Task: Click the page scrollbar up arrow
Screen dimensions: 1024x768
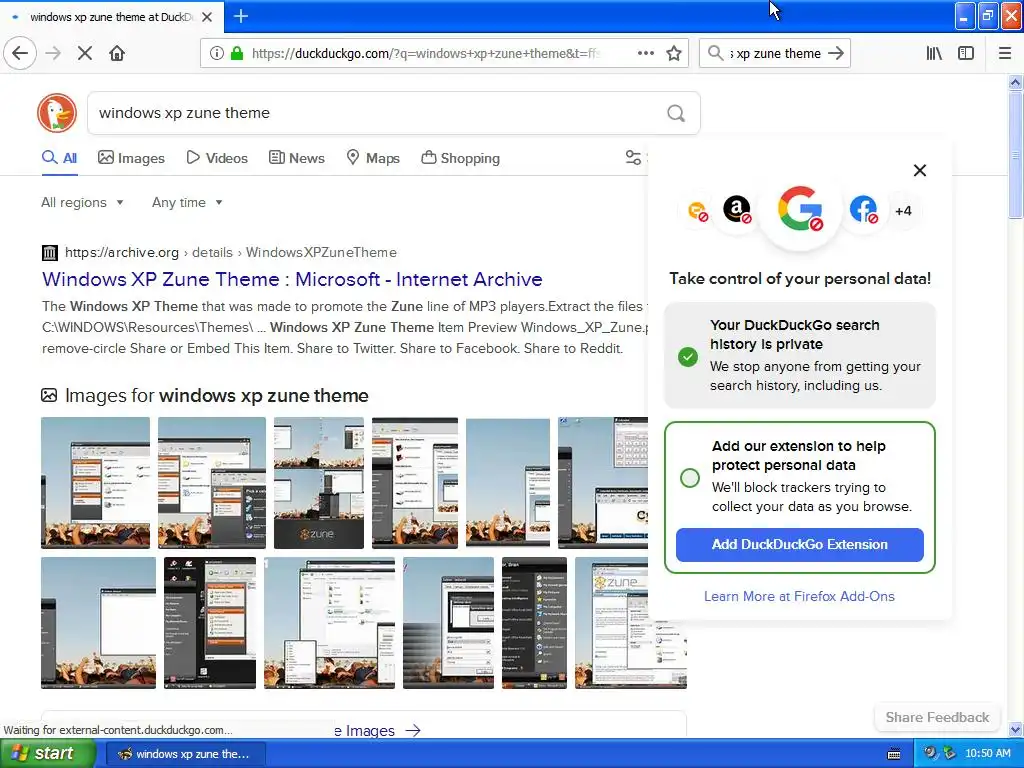Action: (x=1015, y=83)
